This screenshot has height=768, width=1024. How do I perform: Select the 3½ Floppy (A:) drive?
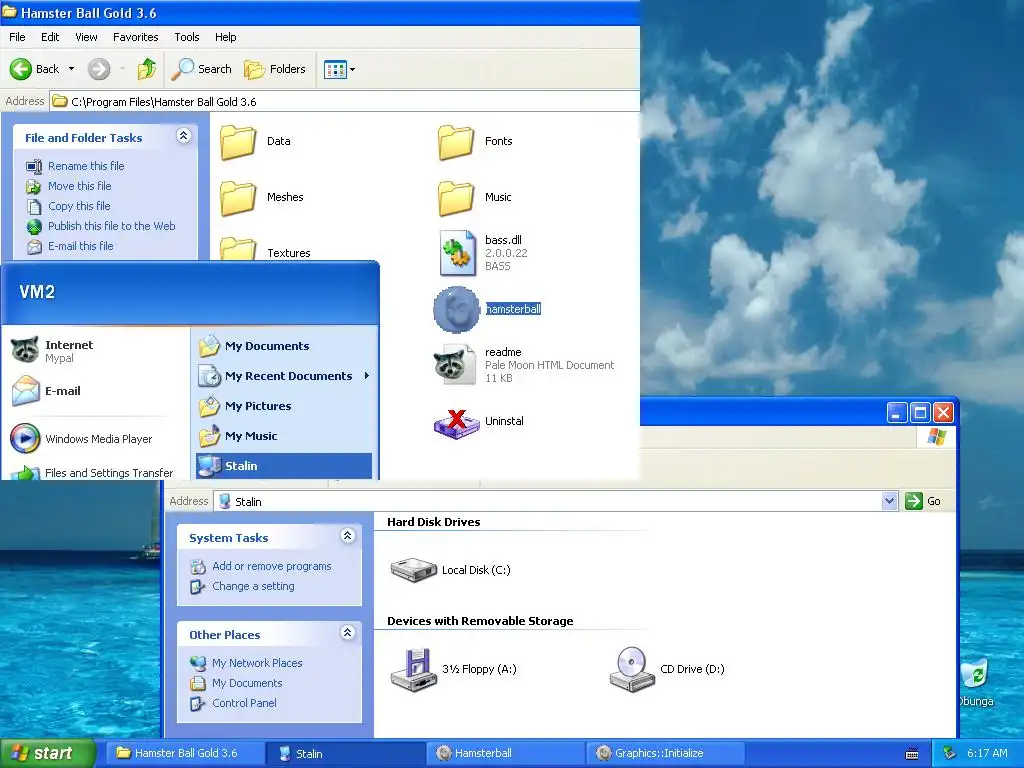(x=413, y=669)
